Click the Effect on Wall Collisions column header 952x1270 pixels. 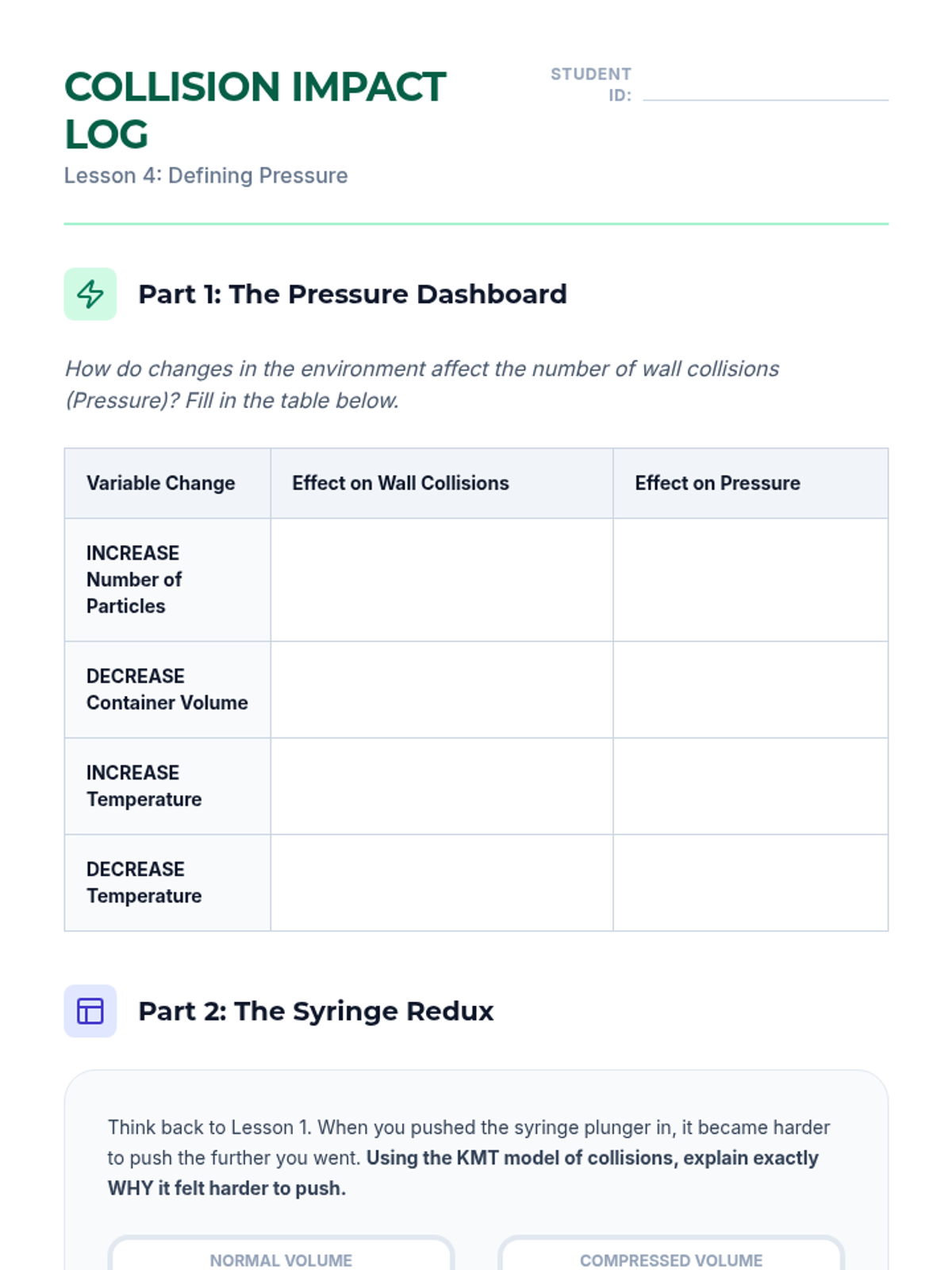[401, 483]
